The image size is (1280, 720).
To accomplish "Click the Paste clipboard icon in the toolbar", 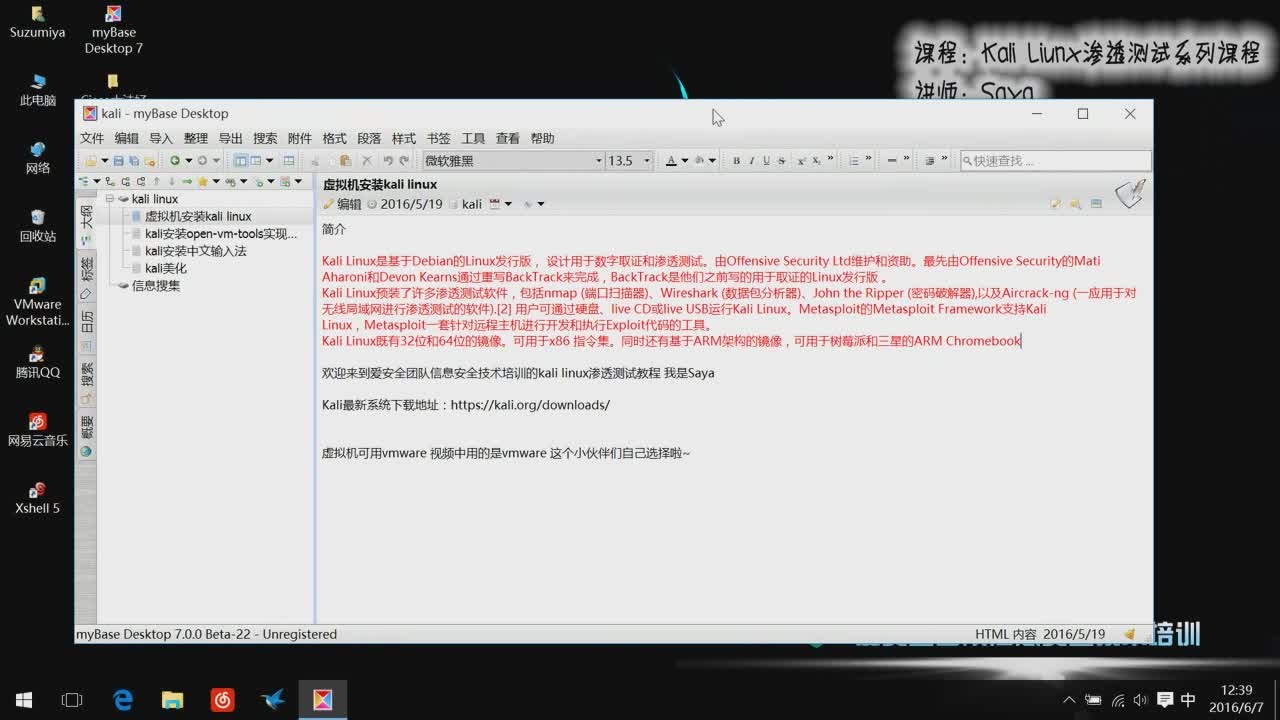I will click(x=345, y=161).
